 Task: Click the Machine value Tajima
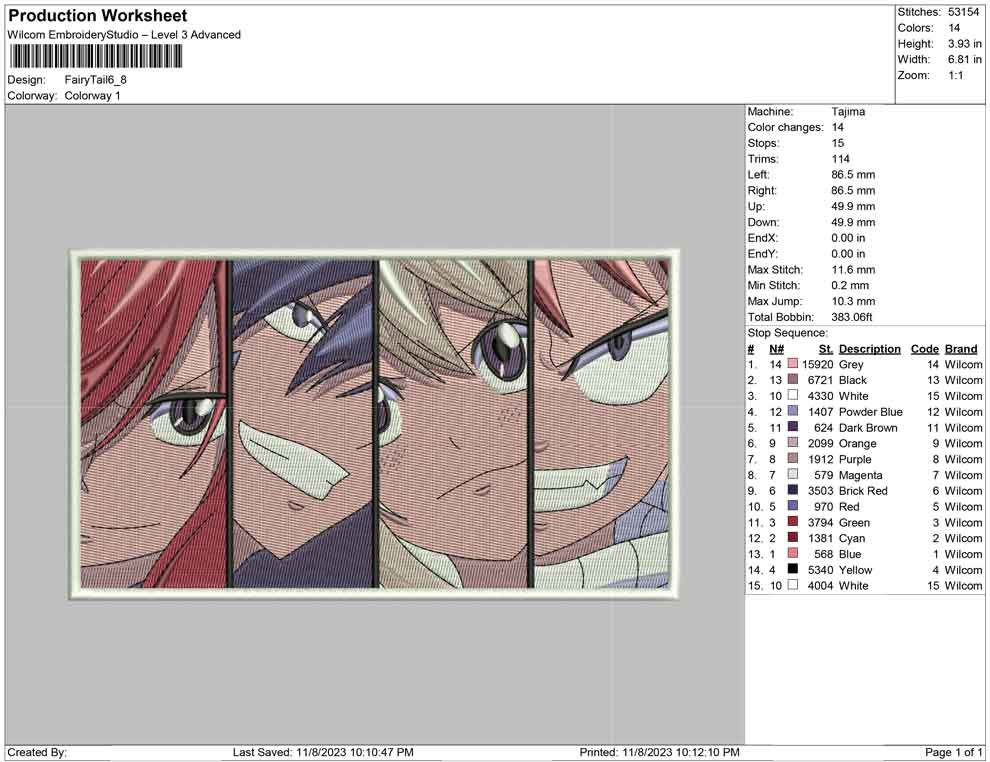click(848, 111)
